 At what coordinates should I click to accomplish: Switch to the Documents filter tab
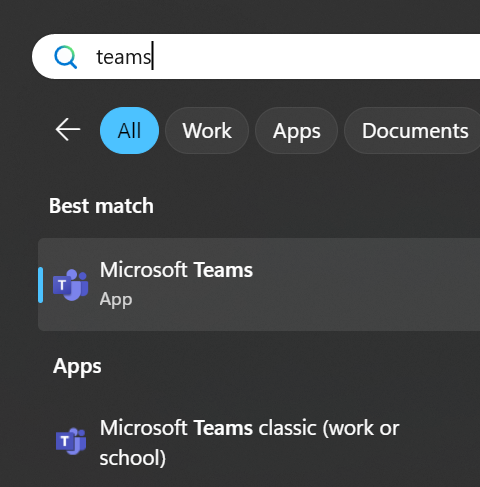413,130
